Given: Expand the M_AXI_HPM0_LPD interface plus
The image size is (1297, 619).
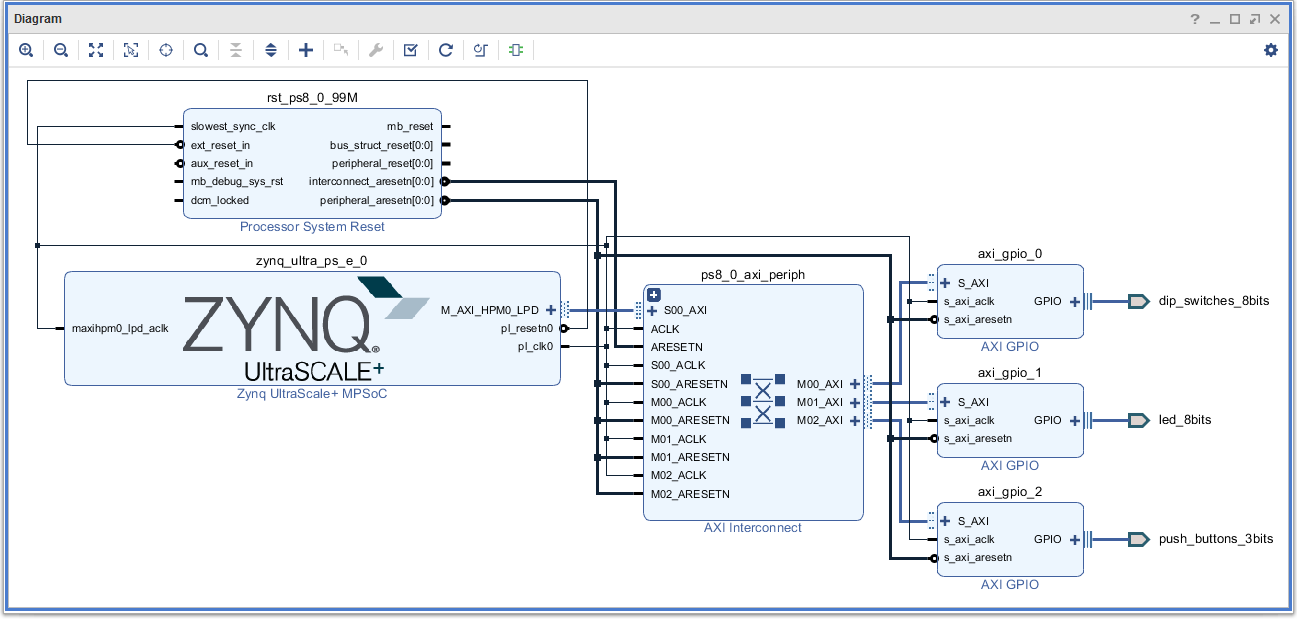Looking at the screenshot, I should (551, 310).
